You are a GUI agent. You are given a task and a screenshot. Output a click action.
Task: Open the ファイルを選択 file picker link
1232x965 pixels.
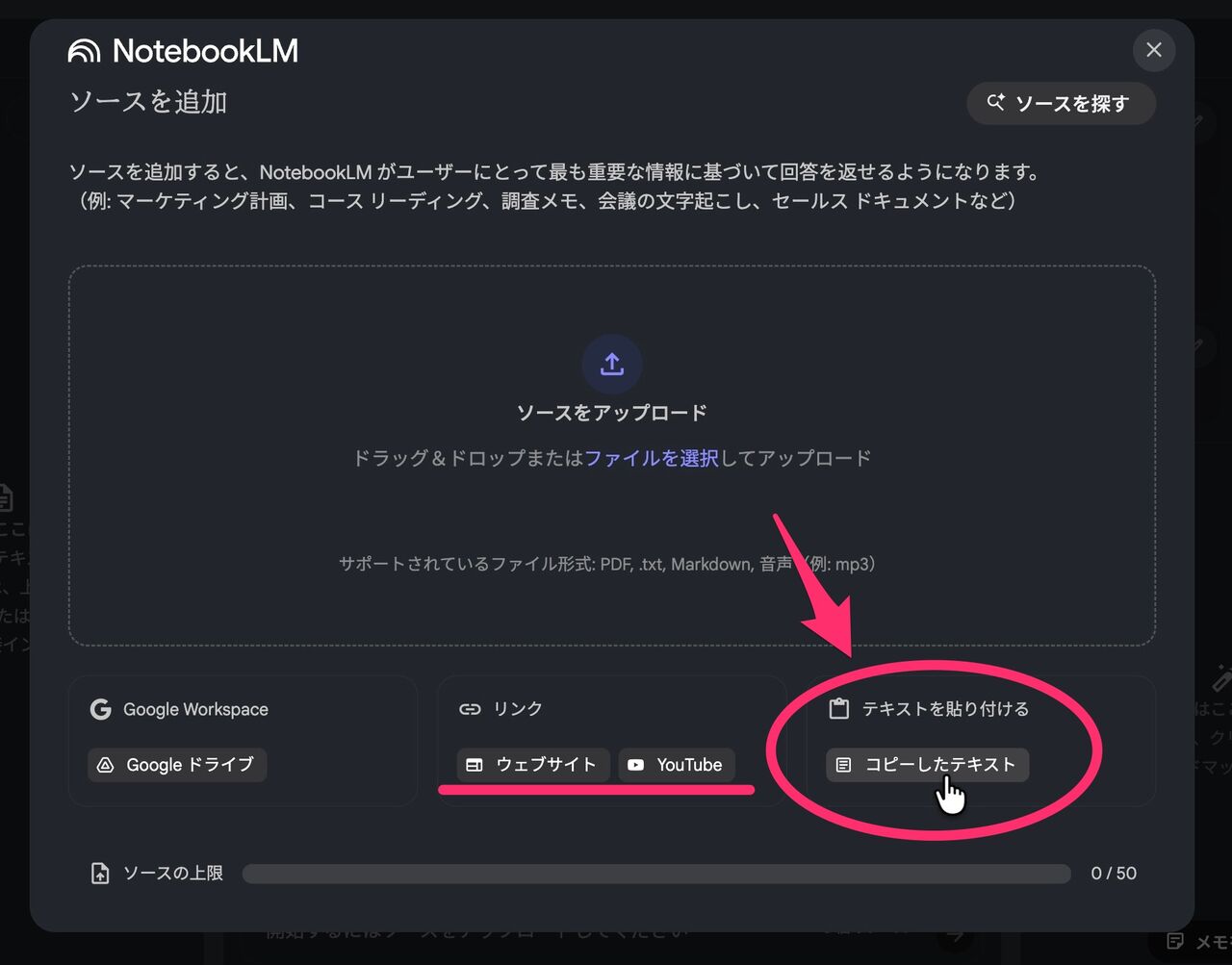[652, 458]
